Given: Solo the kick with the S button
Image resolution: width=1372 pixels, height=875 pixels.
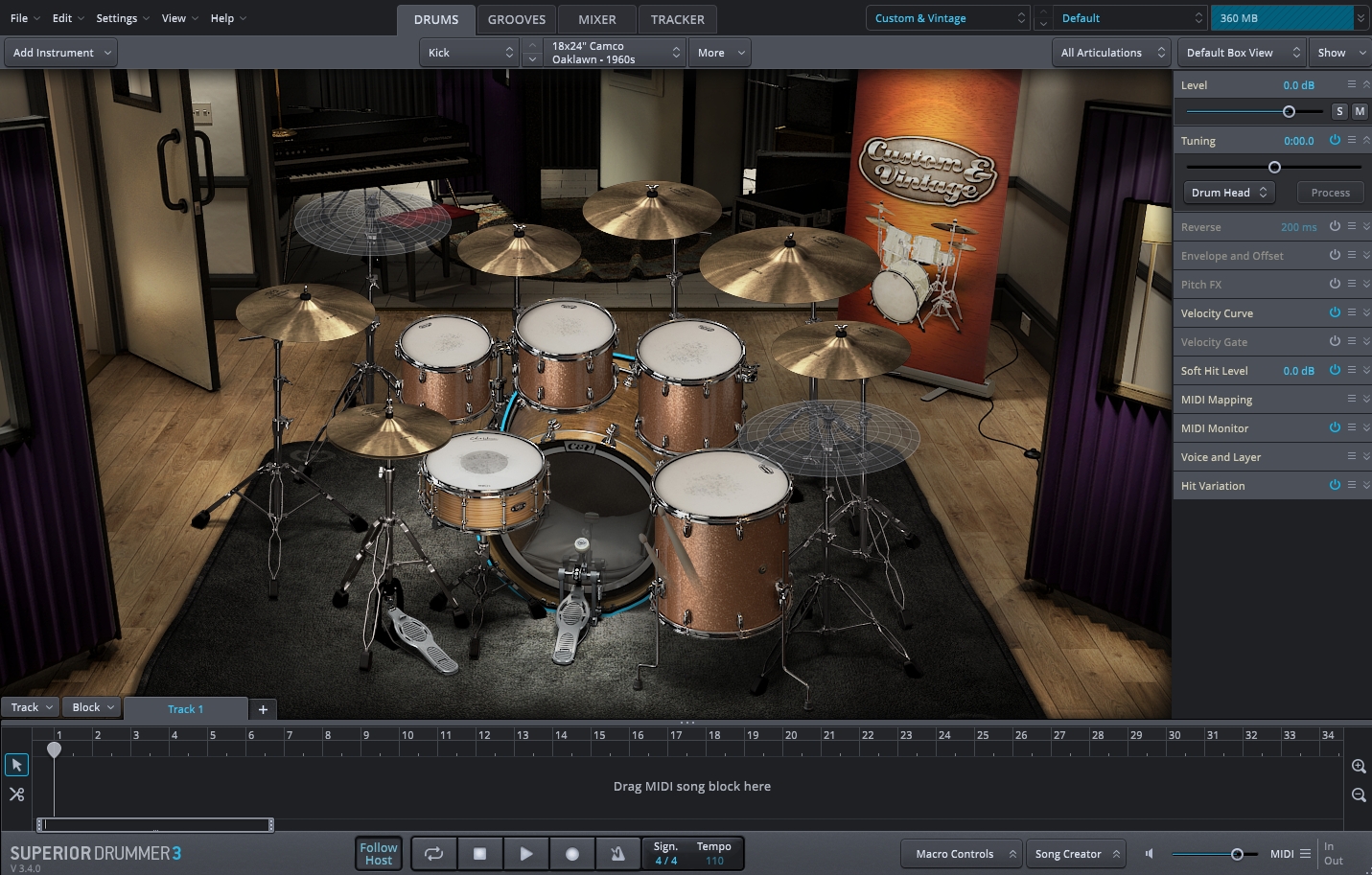Looking at the screenshot, I should (x=1339, y=111).
